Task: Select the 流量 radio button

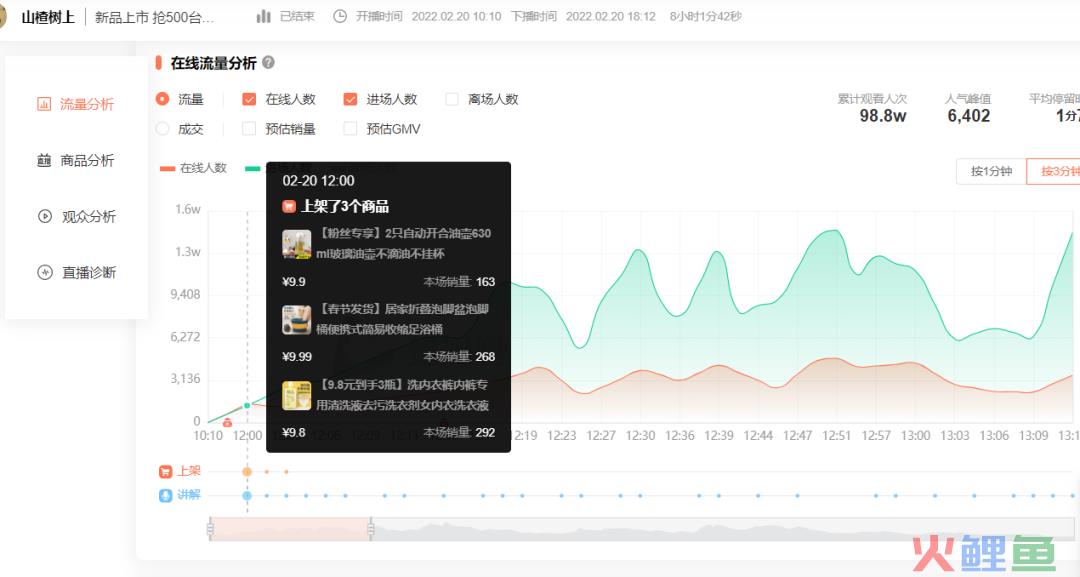Action: (x=163, y=99)
